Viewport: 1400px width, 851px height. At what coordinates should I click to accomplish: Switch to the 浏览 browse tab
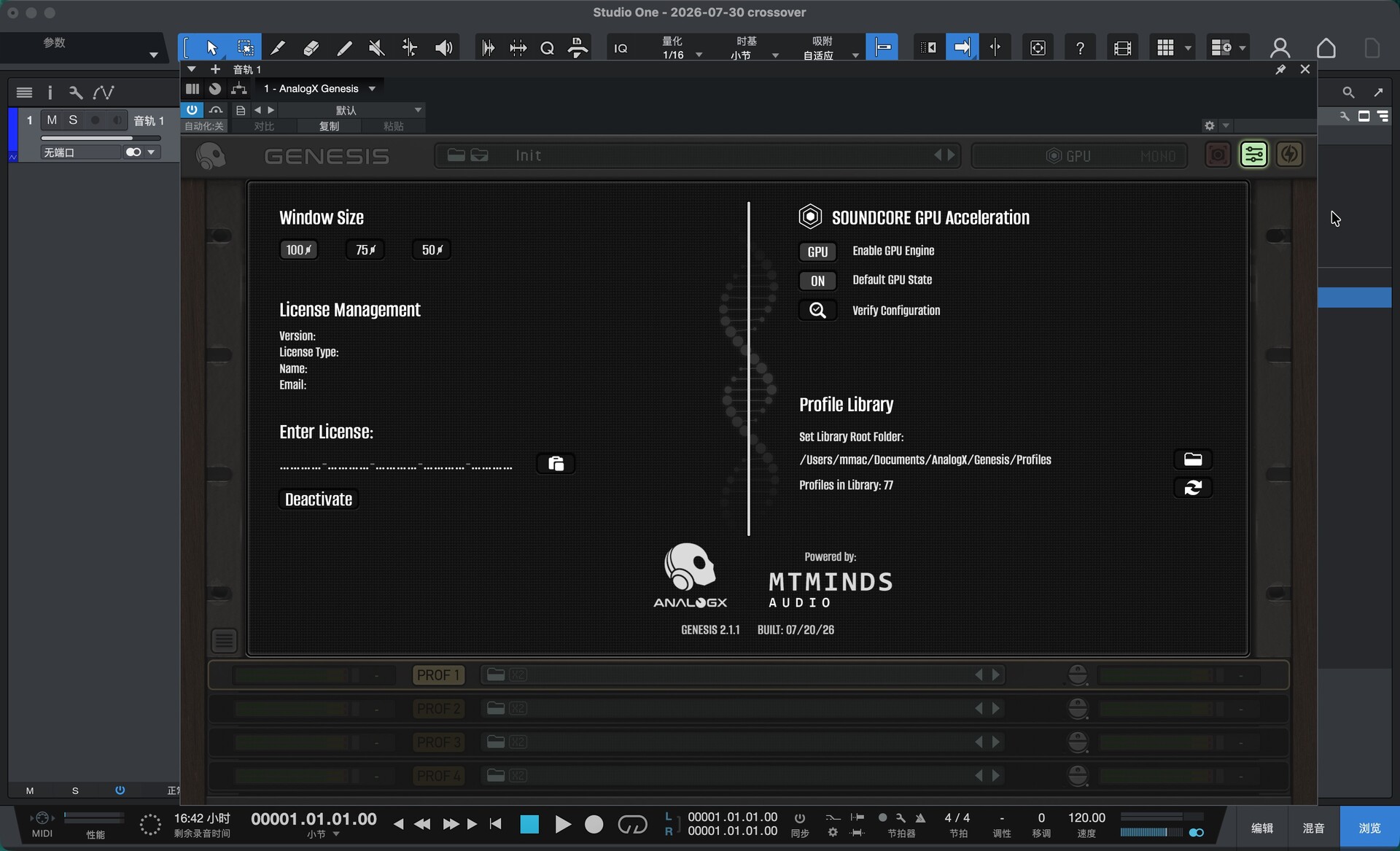pos(1369,828)
